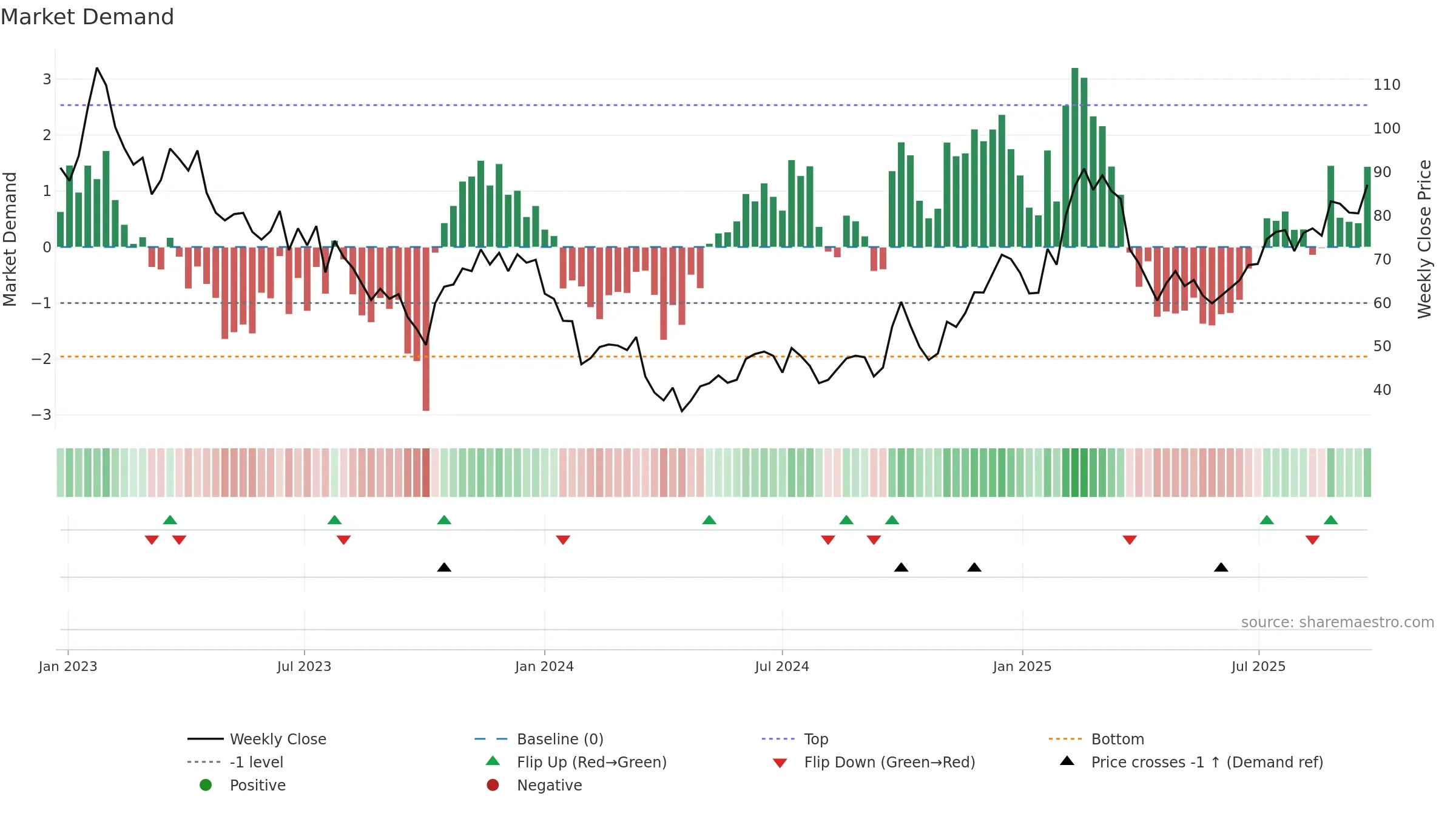Toggle Price crosses -1 legend entry
1456x819 pixels.
coord(1191,762)
